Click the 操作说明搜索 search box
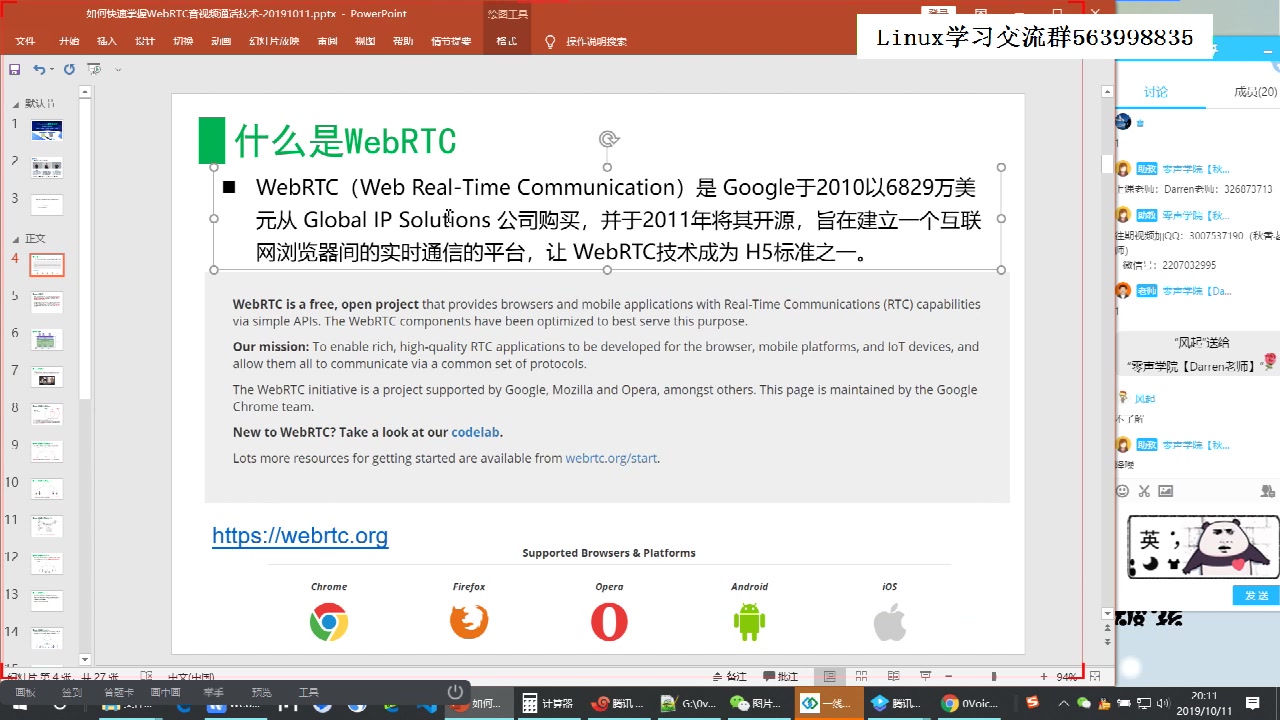The image size is (1280, 720). (x=597, y=42)
